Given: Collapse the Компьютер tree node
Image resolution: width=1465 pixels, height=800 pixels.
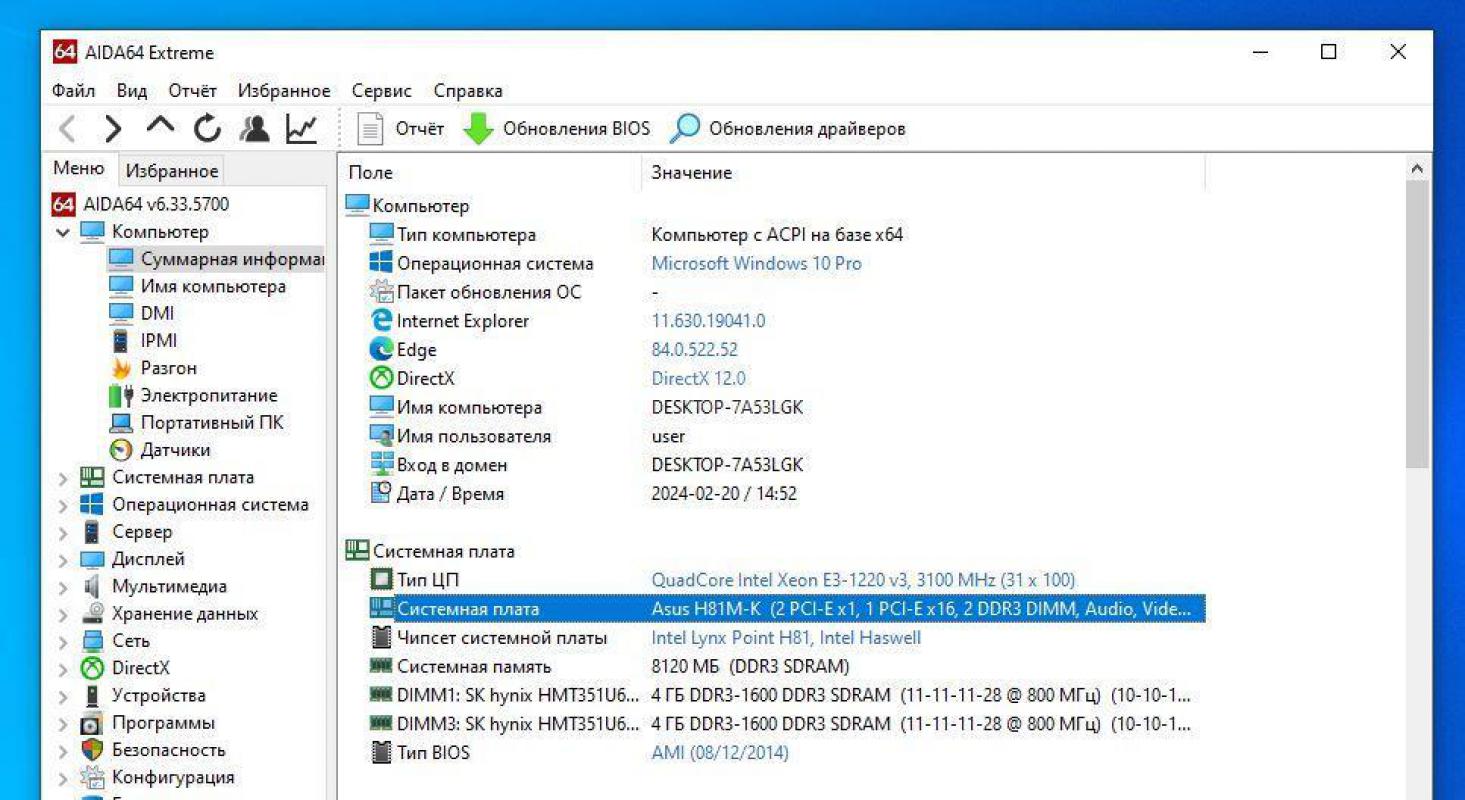Looking at the screenshot, I should coord(63,232).
